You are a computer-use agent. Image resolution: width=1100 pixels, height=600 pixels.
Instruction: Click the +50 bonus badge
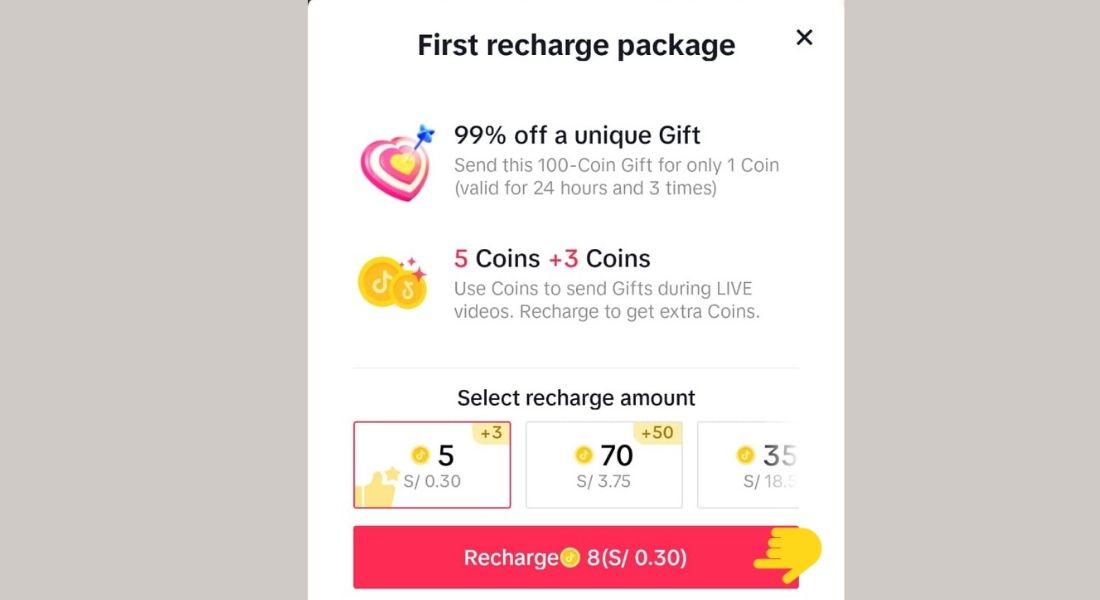click(657, 433)
